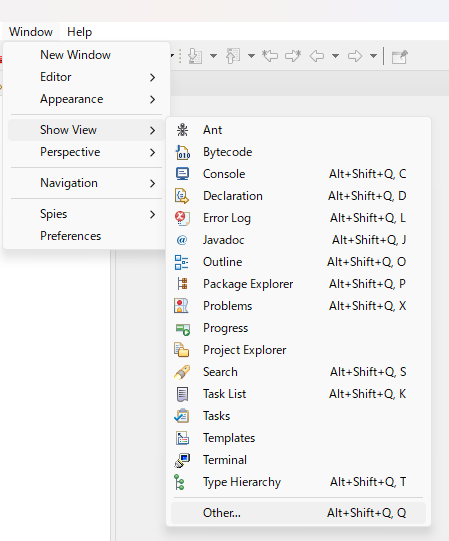Open the Terminal view

tap(298, 460)
